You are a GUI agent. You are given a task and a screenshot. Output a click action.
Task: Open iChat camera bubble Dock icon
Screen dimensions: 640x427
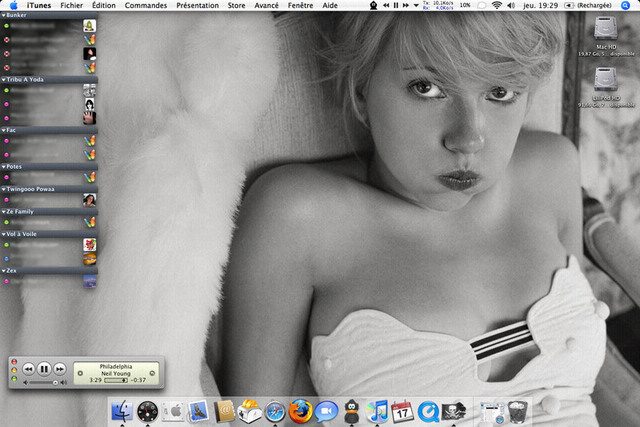click(x=326, y=411)
